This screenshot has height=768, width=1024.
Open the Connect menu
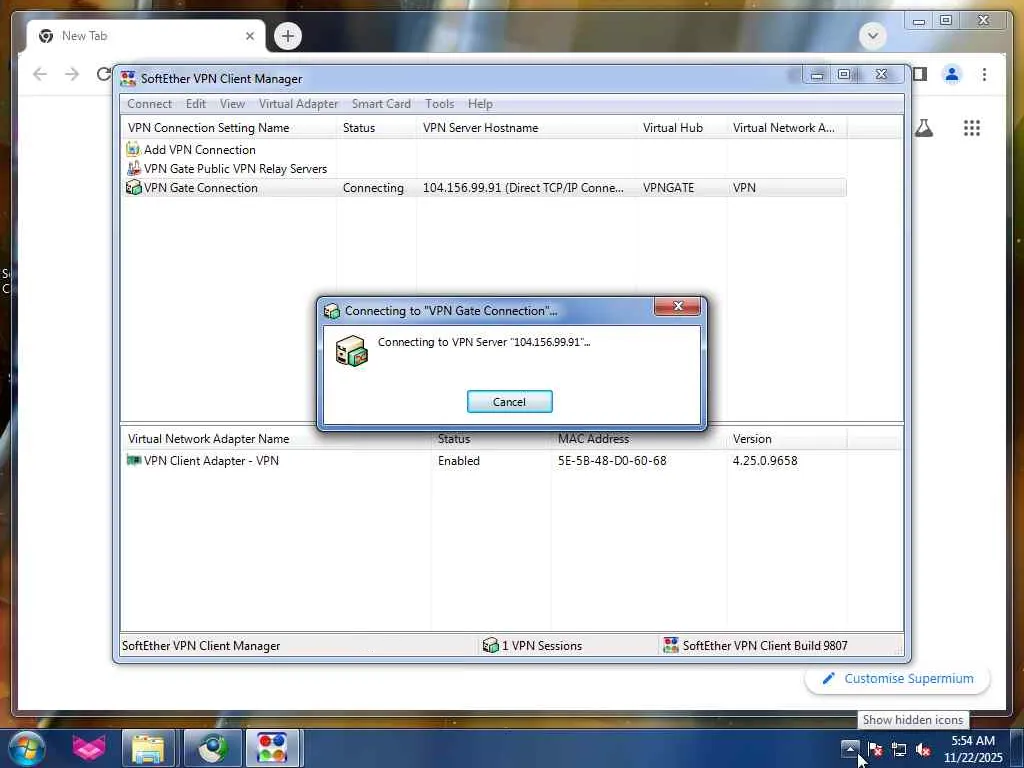tap(149, 104)
